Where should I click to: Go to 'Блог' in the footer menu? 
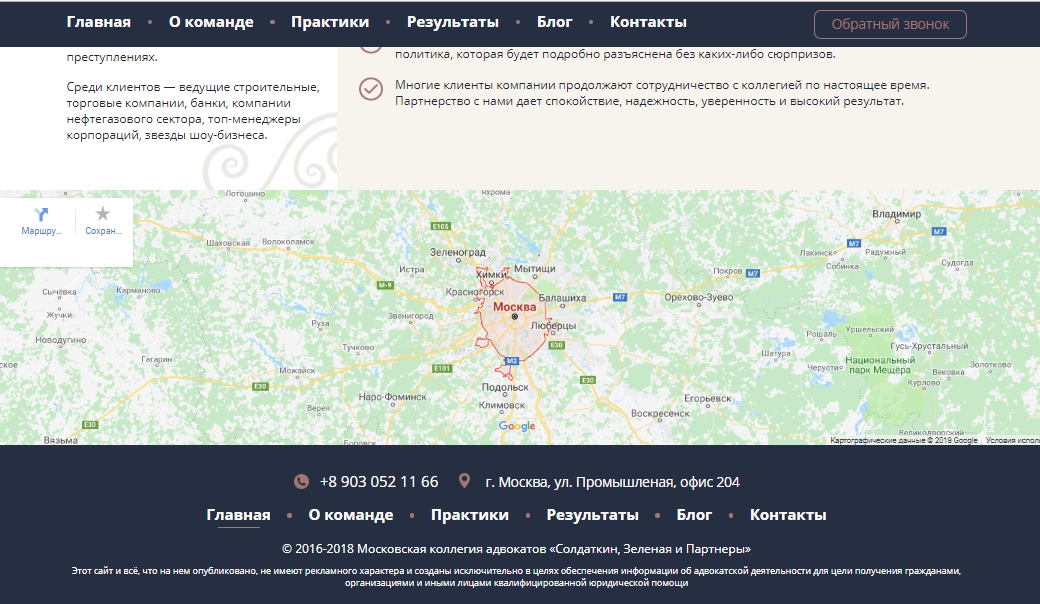point(694,515)
